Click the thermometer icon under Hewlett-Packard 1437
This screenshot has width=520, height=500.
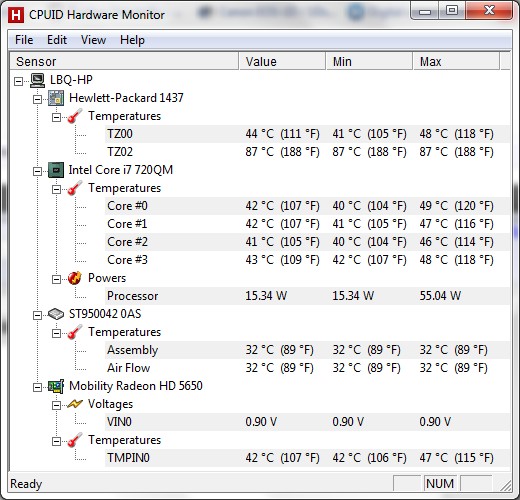click(x=75, y=116)
